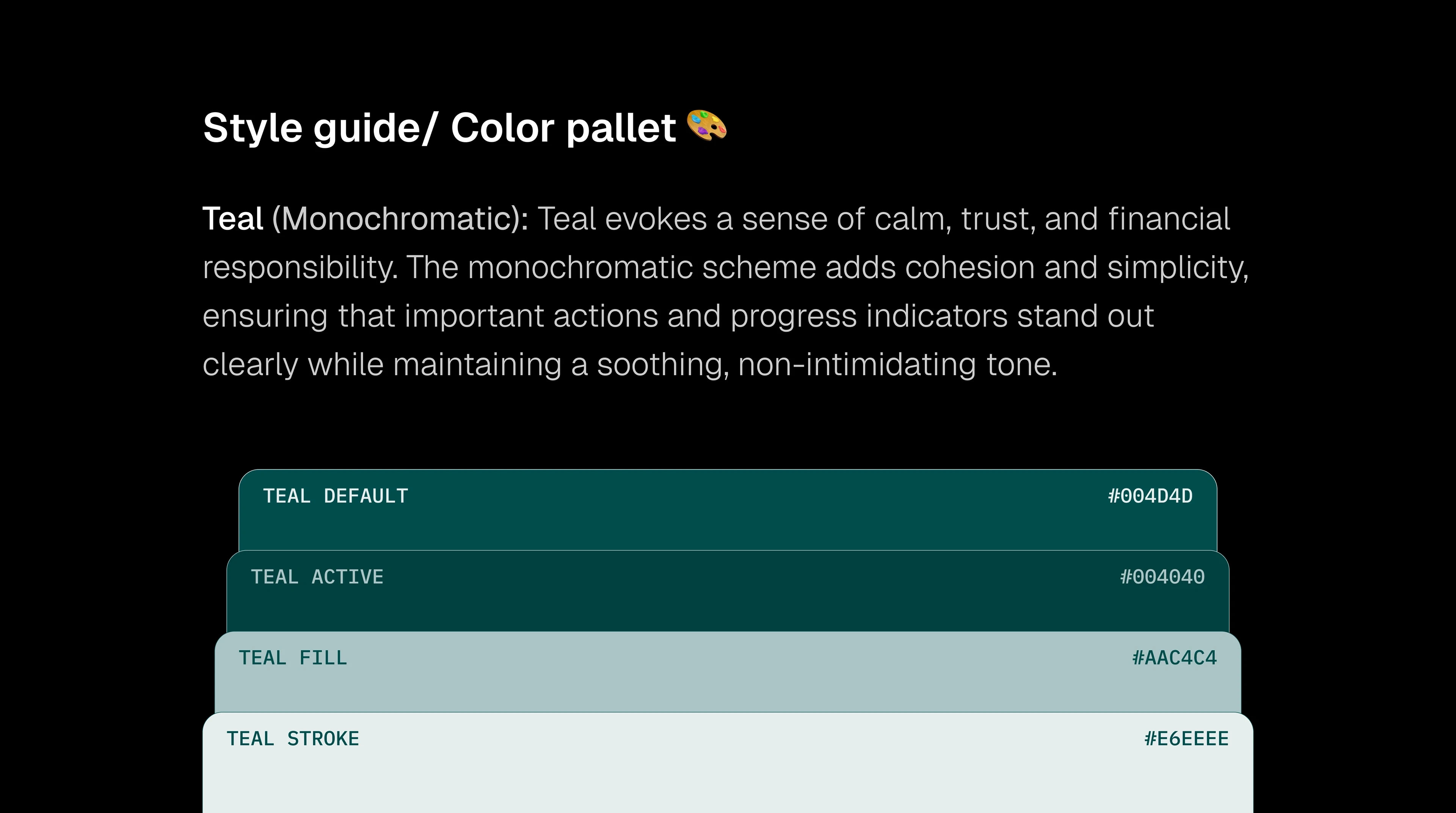Click the #004D4D hex code
The height and width of the screenshot is (813, 1456).
point(1150,496)
